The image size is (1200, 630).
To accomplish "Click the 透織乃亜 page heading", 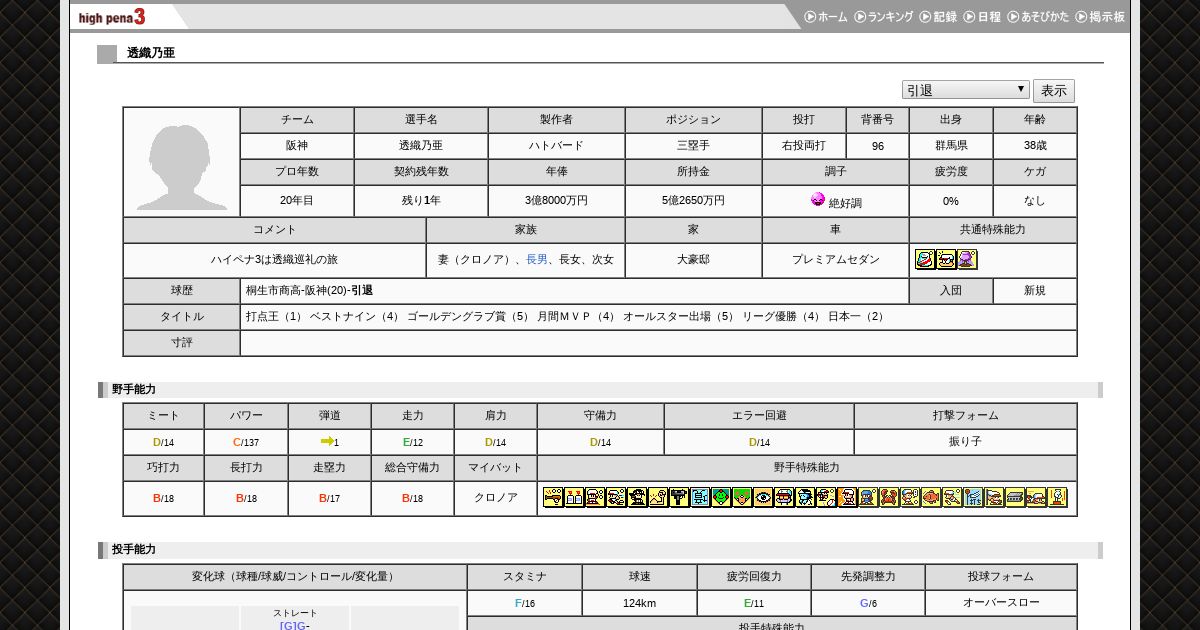I will 151,53.
